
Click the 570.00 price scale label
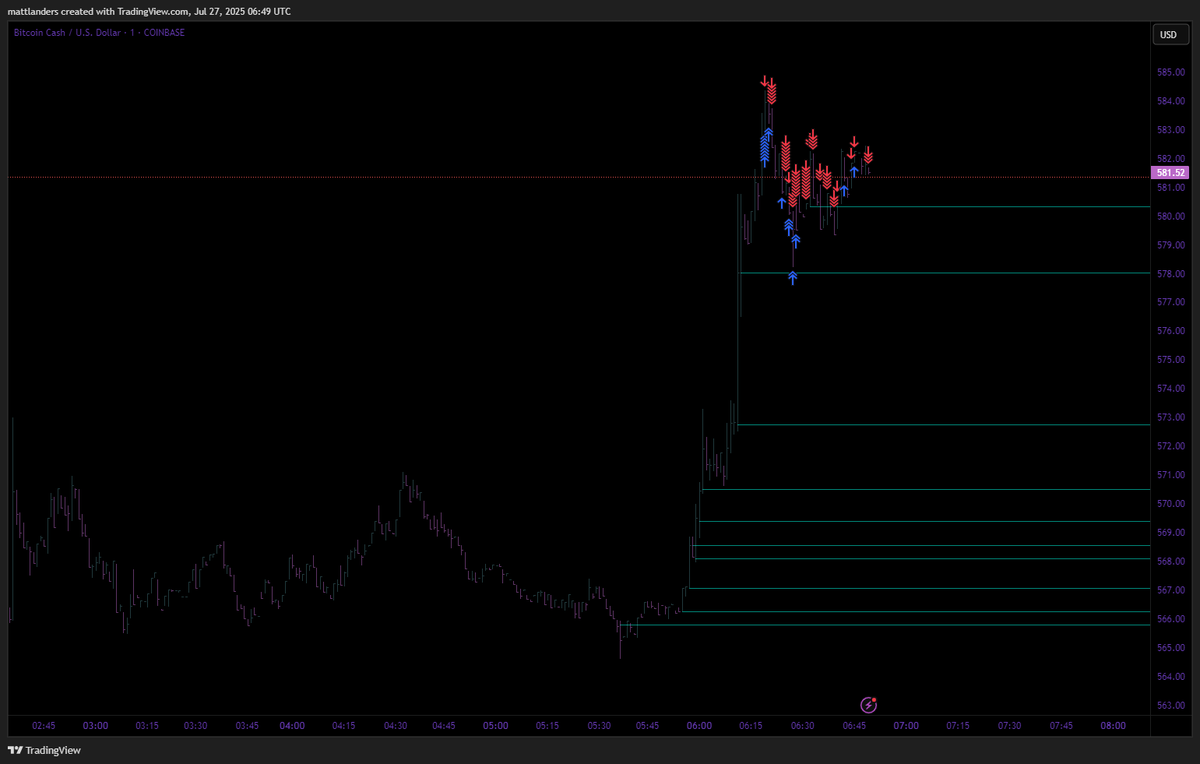pyautogui.click(x=1171, y=503)
